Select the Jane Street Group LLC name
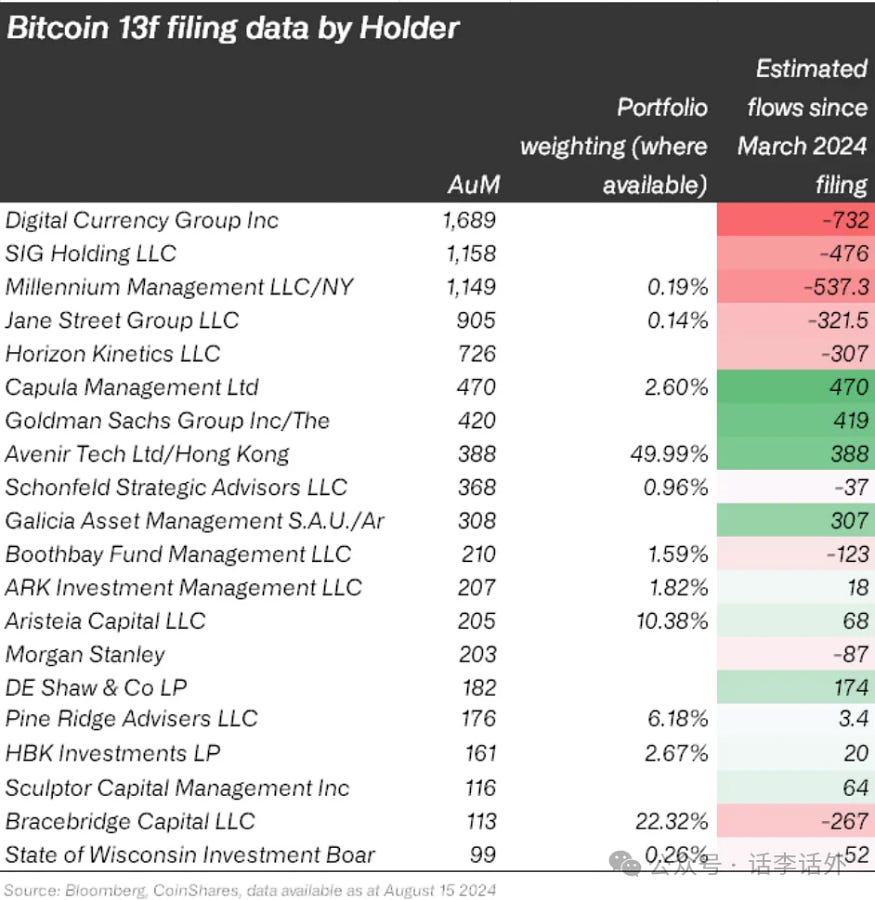The width and height of the screenshot is (875, 900). (x=122, y=320)
